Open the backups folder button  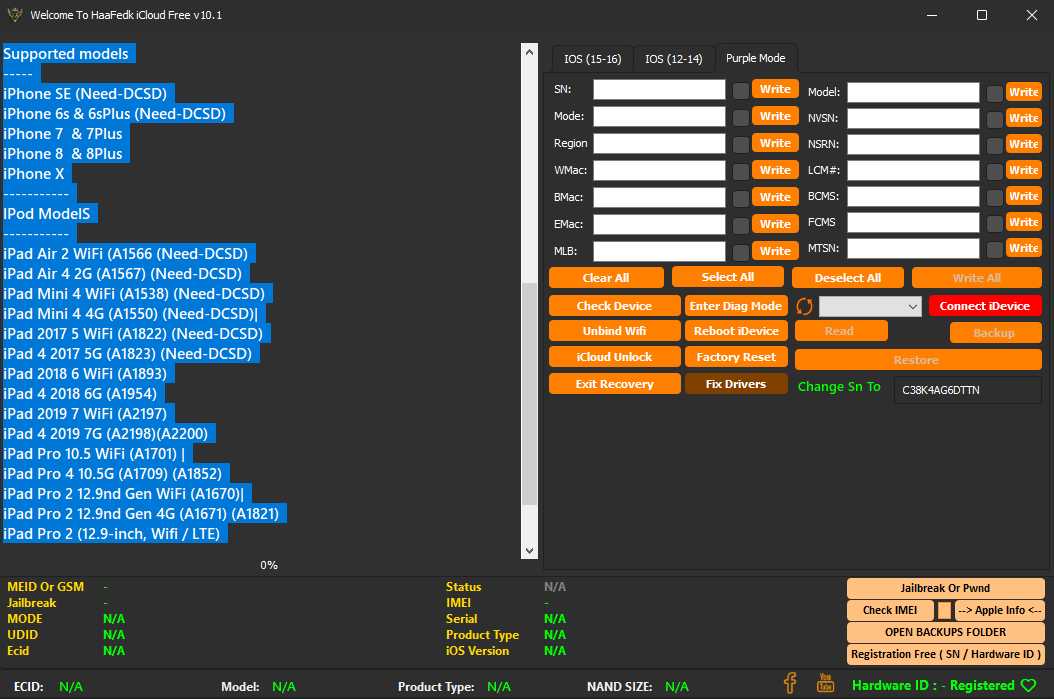point(945,632)
